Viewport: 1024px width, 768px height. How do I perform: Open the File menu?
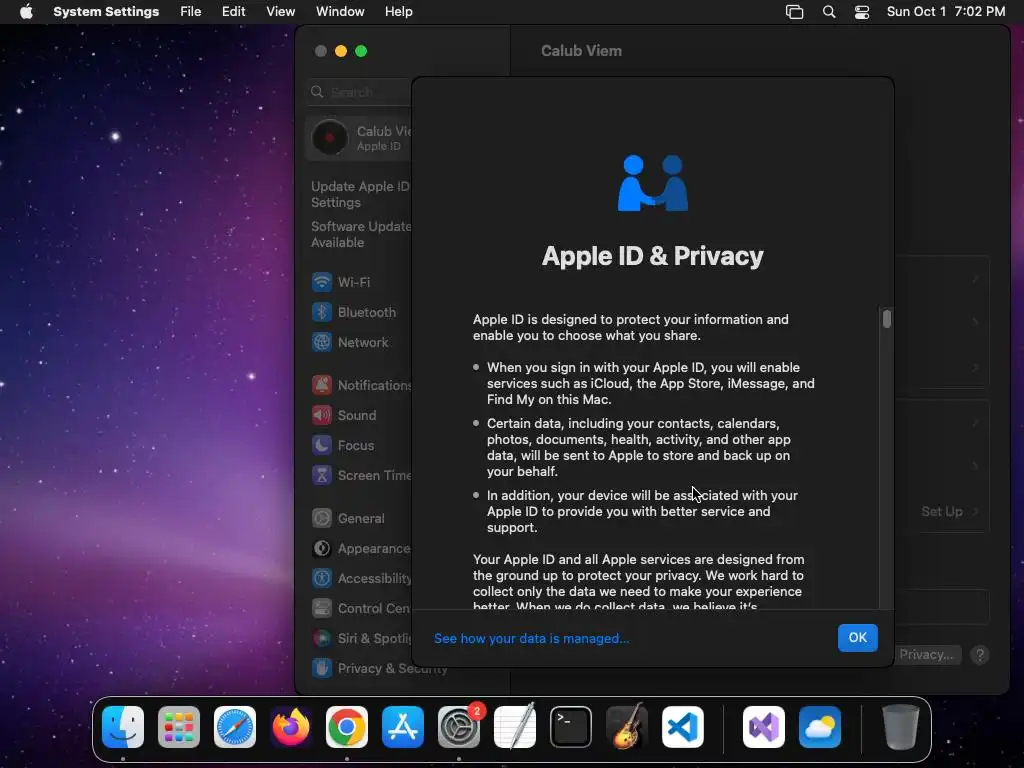[191, 12]
